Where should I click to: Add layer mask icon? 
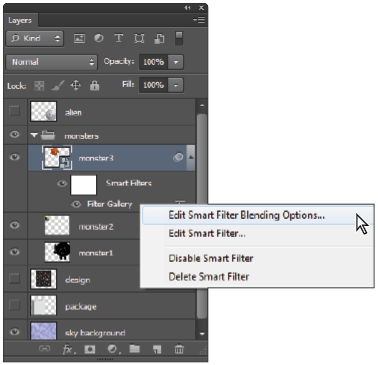89,349
